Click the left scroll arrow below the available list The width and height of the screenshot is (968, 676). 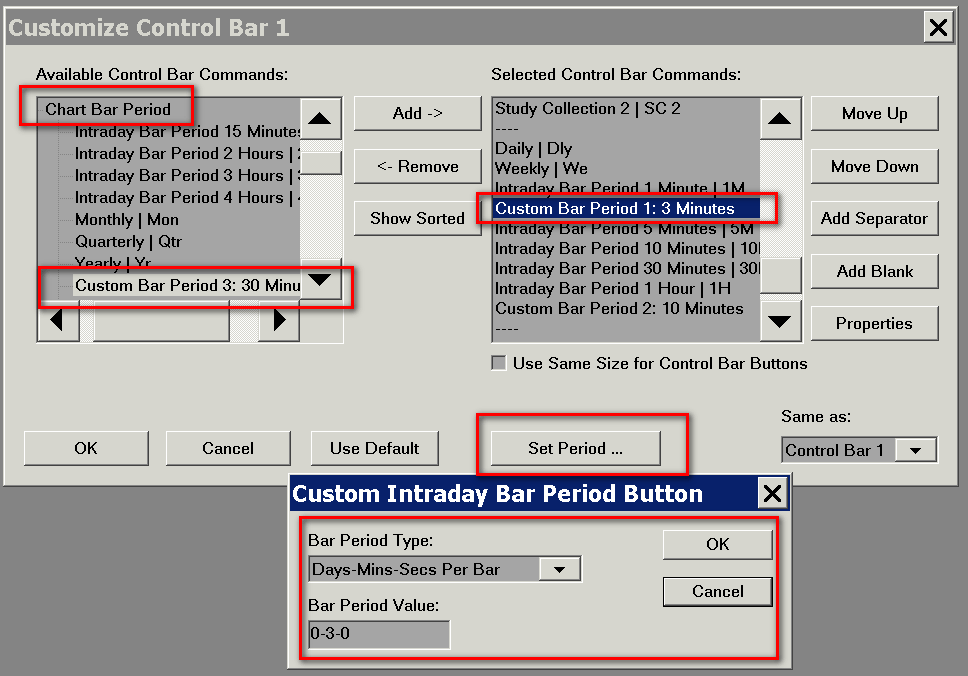[x=58, y=323]
